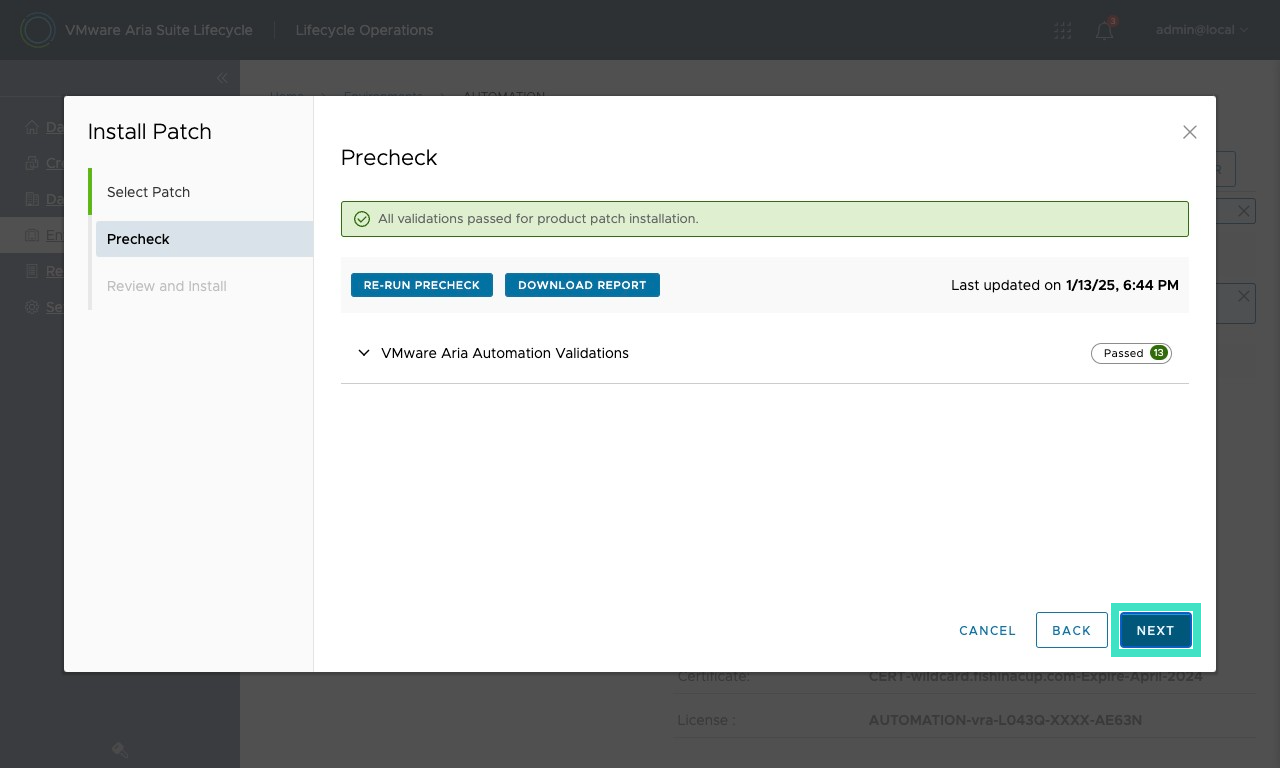Click the green validation success icon
This screenshot has width=1280, height=768.
tap(362, 219)
